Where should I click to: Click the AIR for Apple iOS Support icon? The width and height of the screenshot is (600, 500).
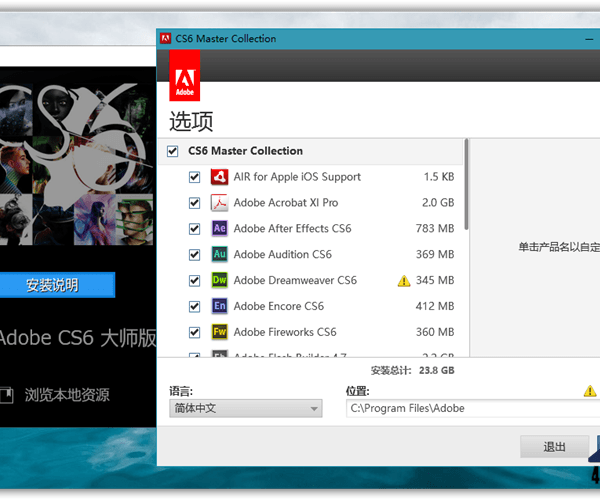pyautogui.click(x=219, y=177)
